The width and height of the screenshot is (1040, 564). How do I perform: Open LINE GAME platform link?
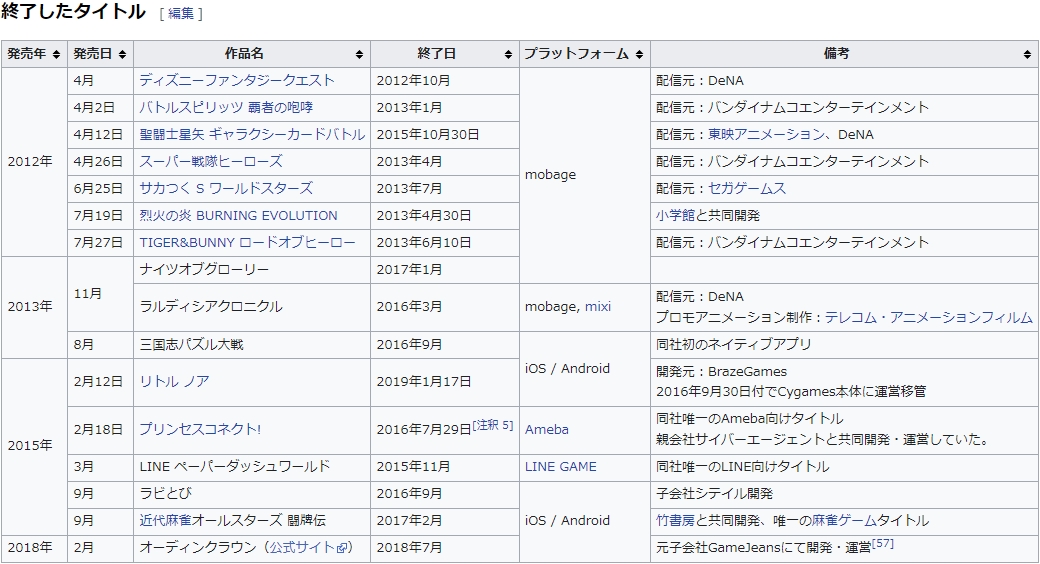(560, 466)
